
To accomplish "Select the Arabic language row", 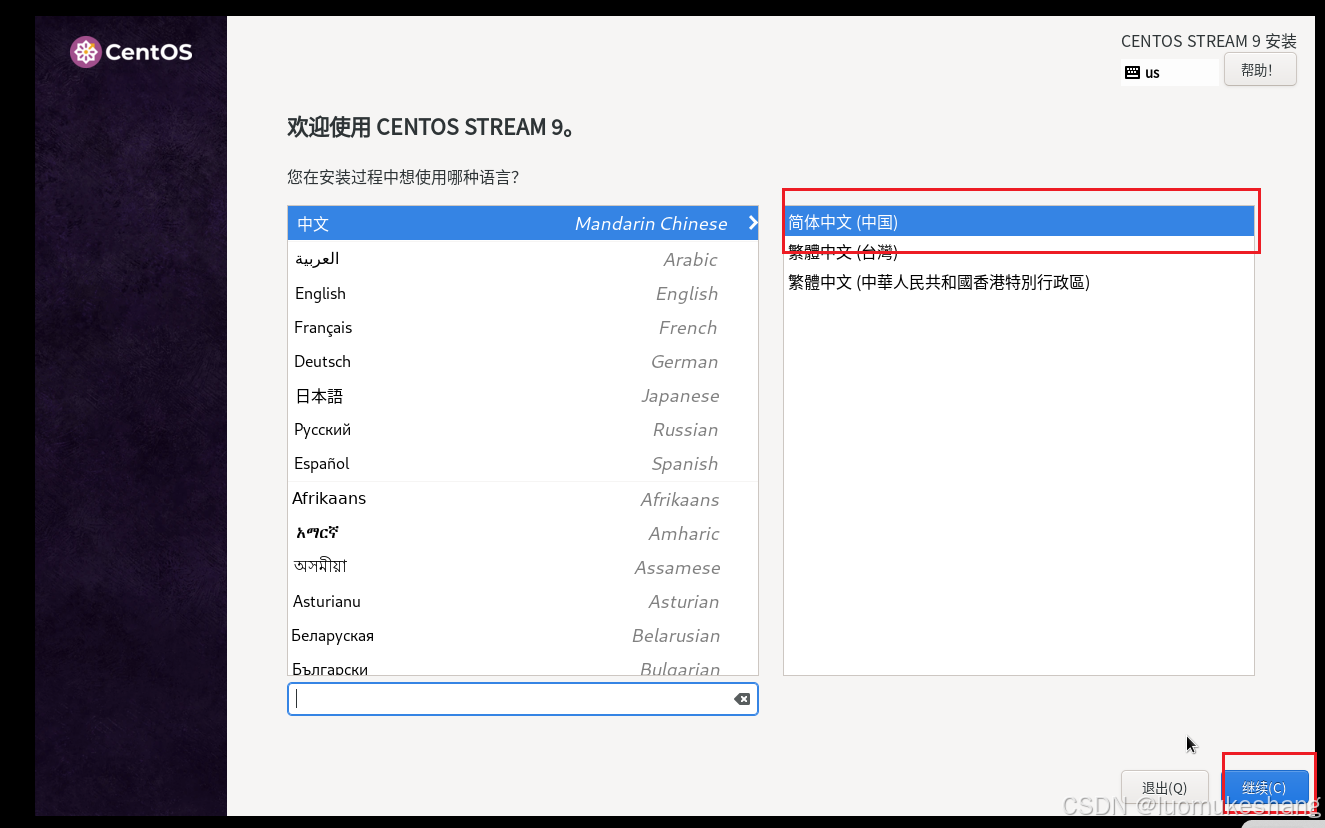I will pos(523,259).
